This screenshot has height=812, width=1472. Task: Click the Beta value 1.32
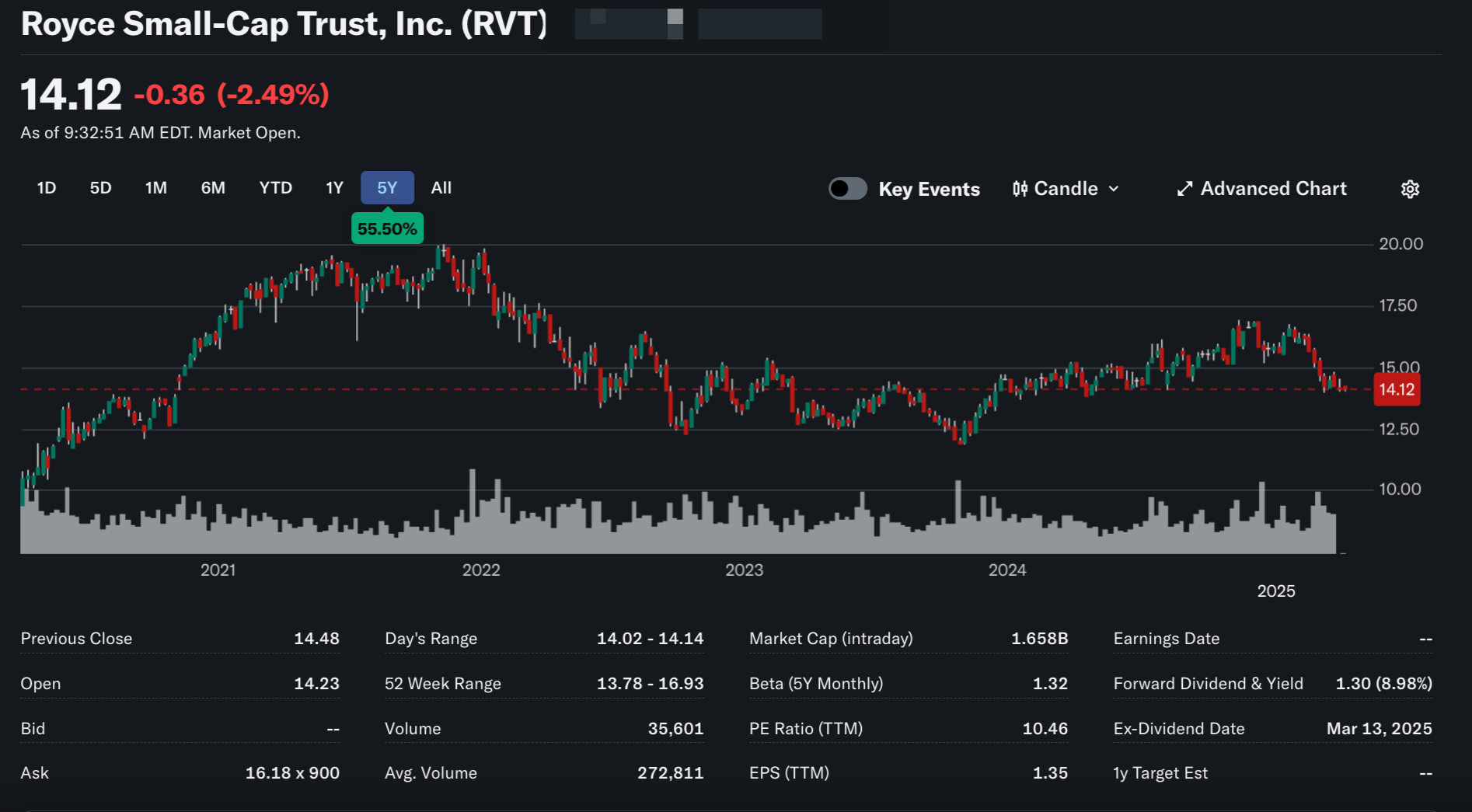1050,684
